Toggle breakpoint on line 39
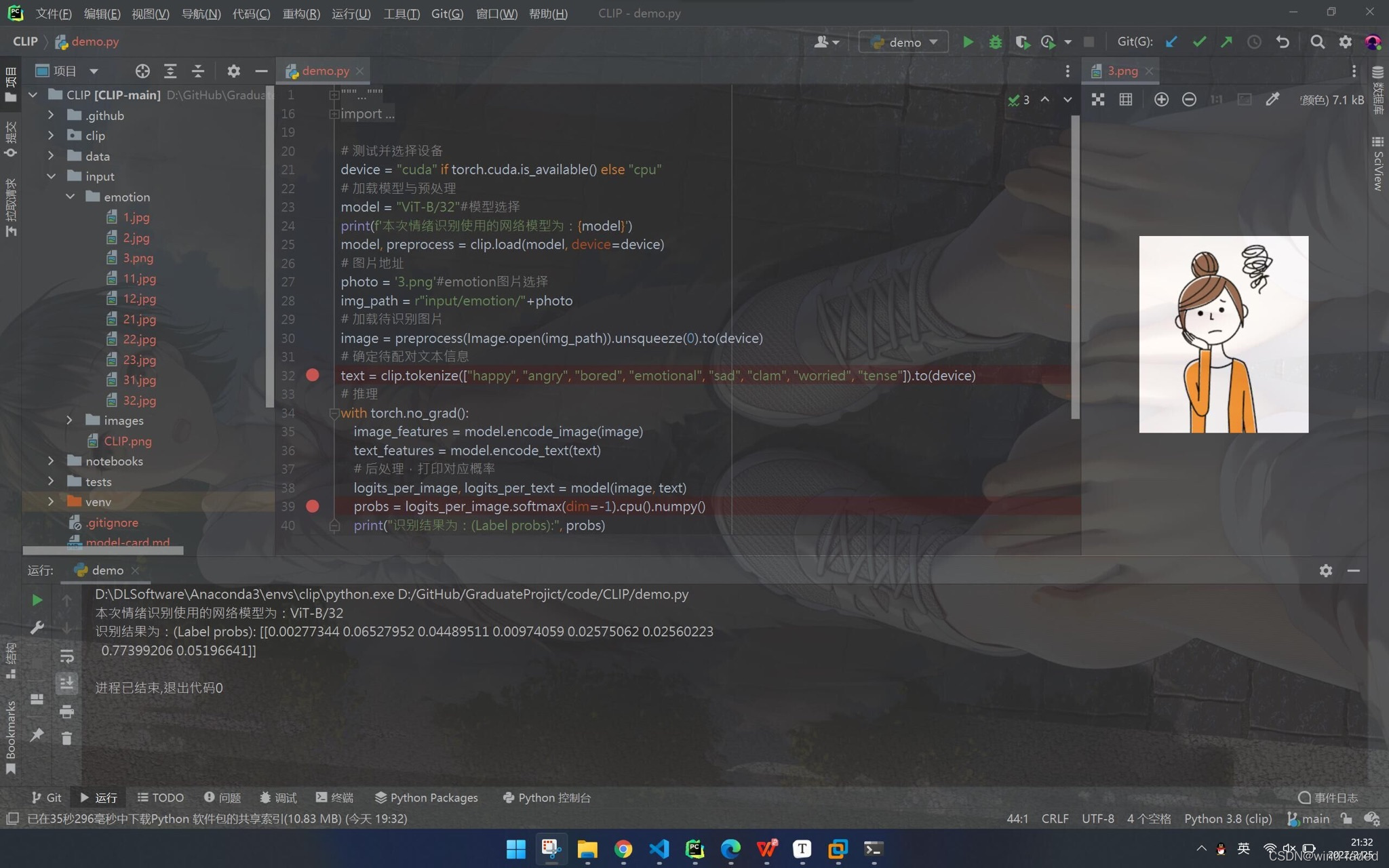 click(x=313, y=506)
